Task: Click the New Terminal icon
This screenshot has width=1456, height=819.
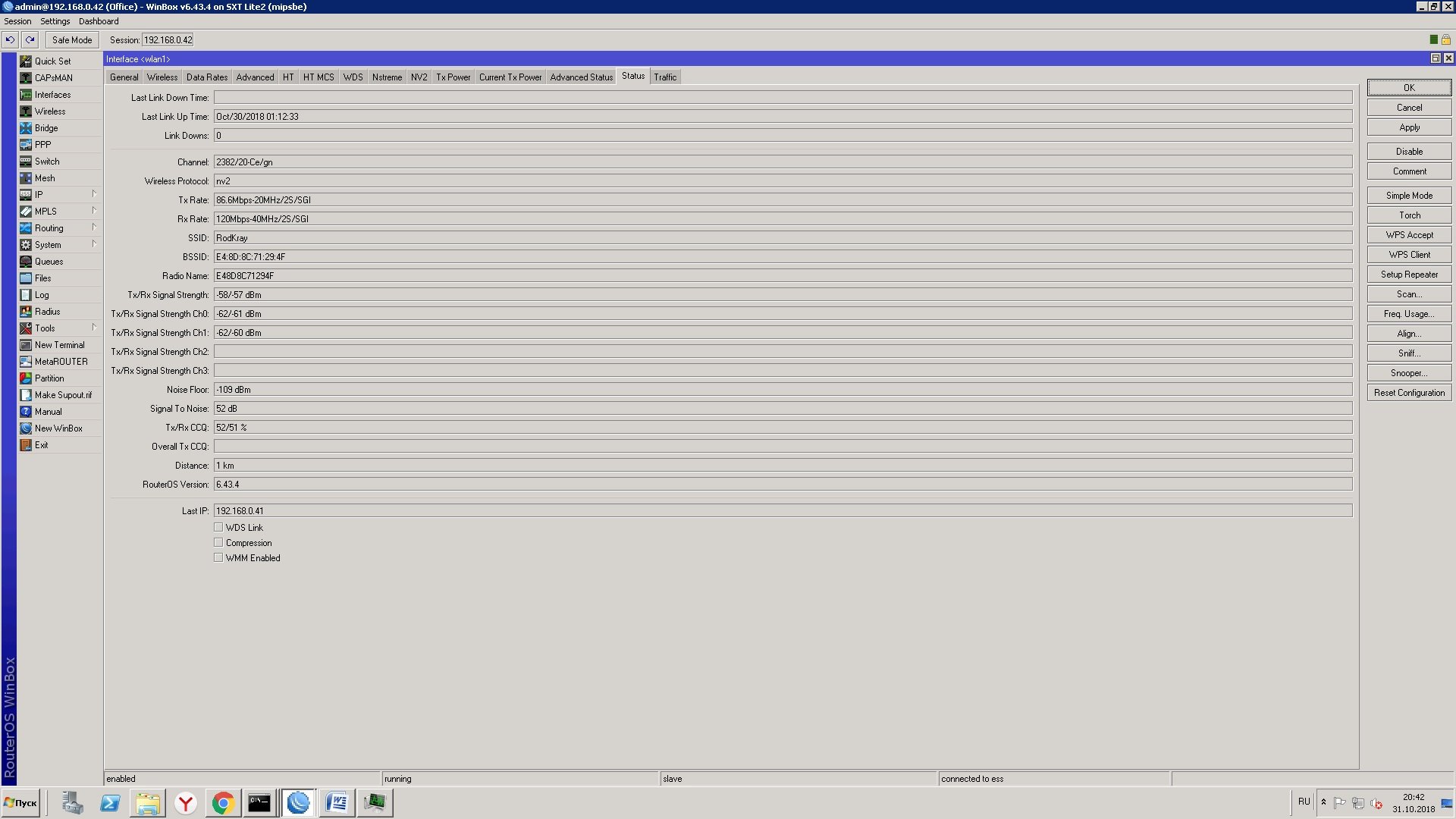Action: point(26,345)
